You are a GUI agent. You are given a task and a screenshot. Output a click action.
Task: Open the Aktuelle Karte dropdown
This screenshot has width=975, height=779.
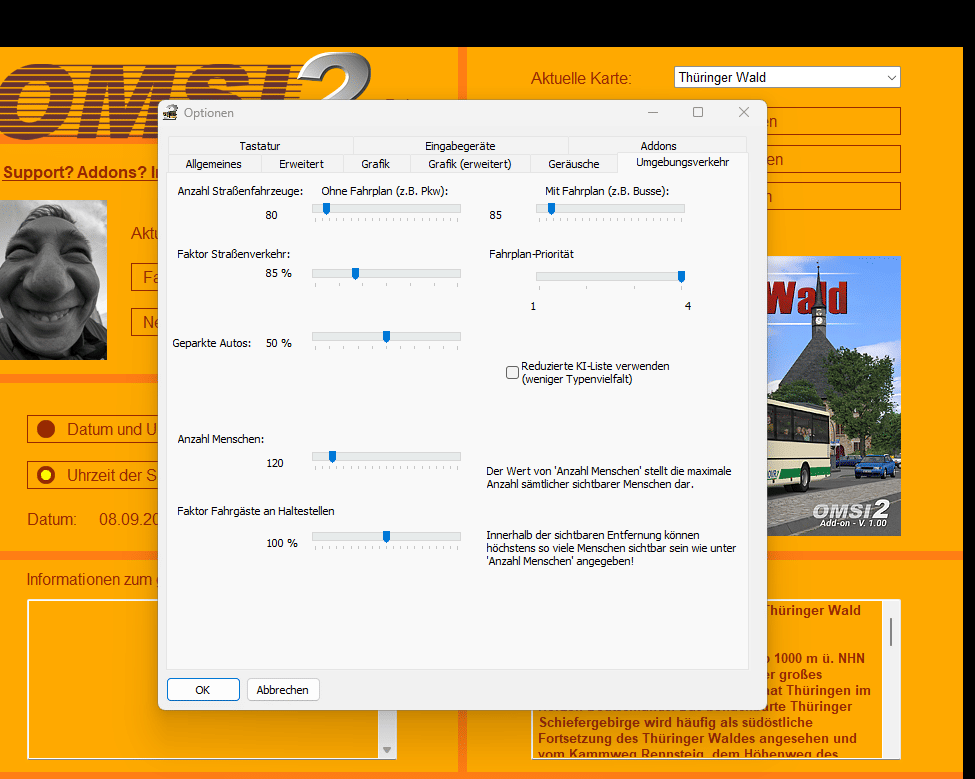(x=787, y=78)
